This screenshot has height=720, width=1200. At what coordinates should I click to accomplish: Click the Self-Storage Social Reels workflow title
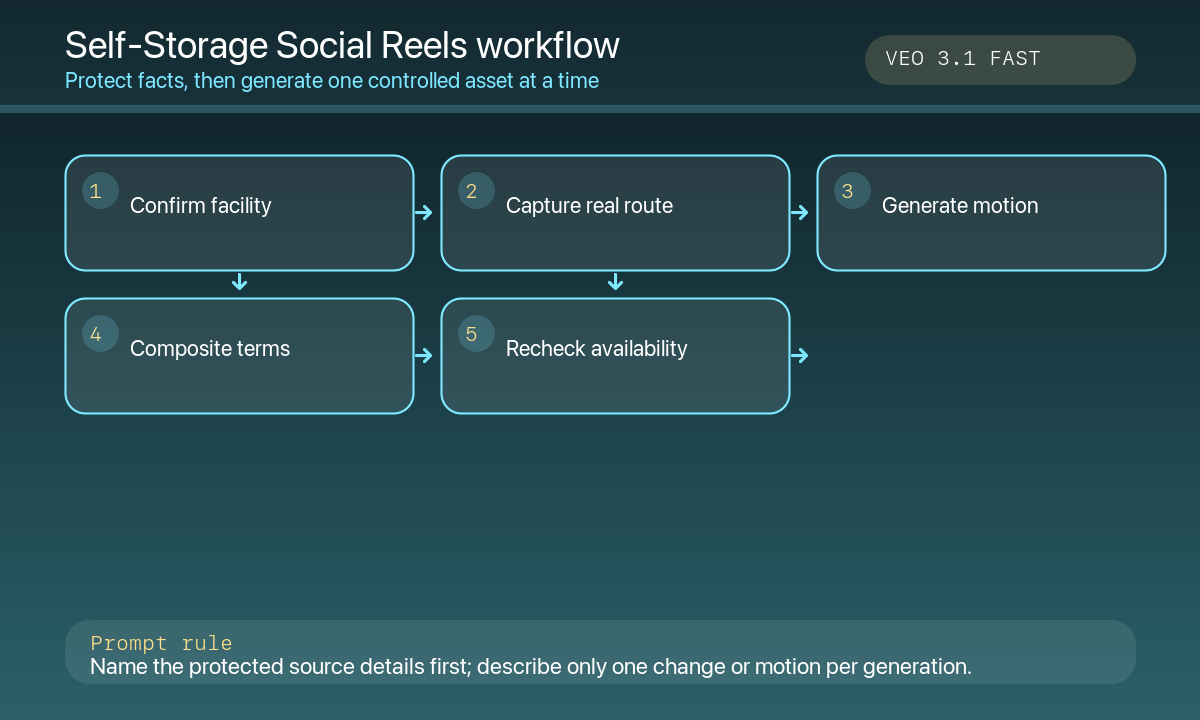(x=342, y=46)
